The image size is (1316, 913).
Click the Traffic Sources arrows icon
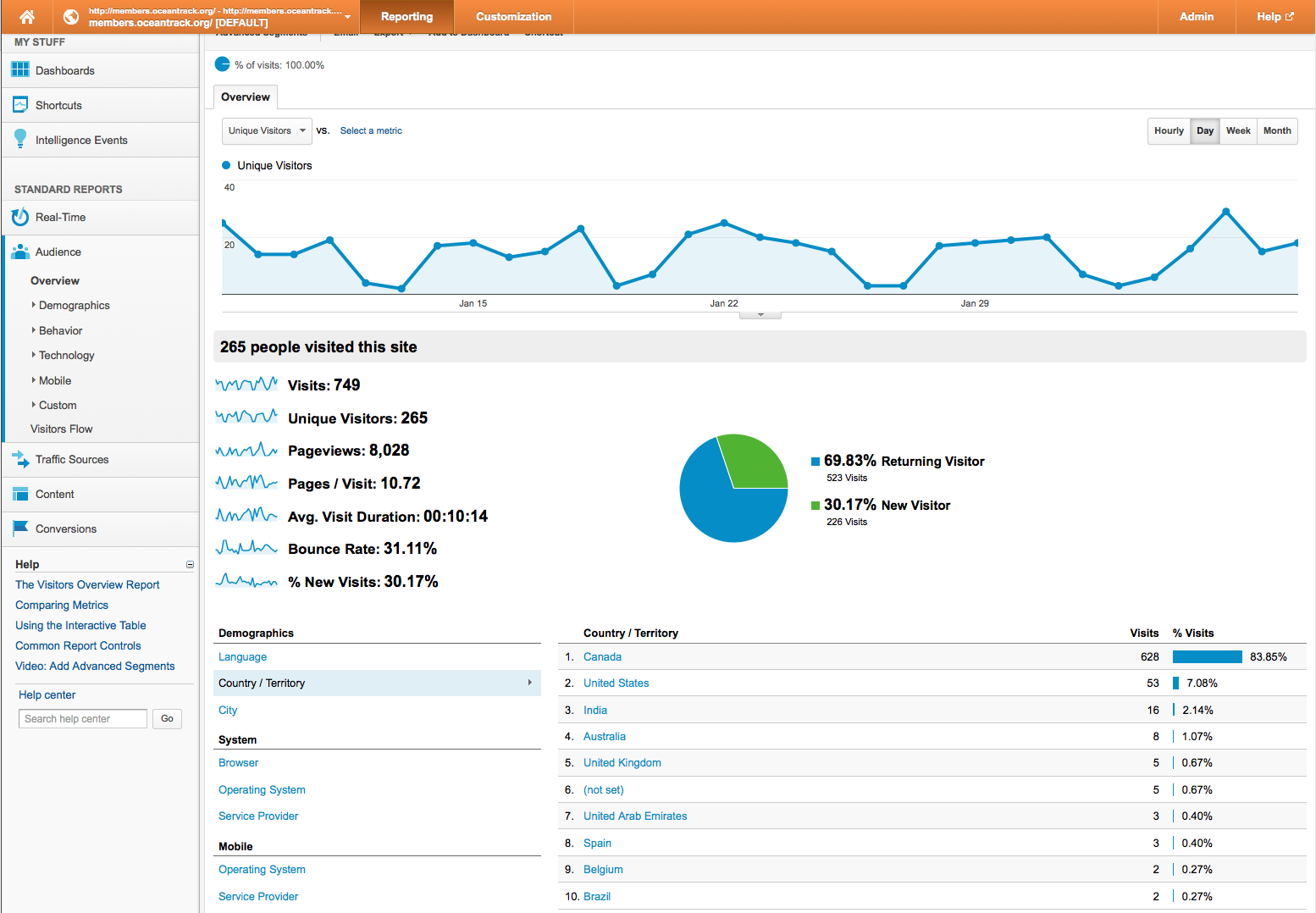pyautogui.click(x=20, y=459)
